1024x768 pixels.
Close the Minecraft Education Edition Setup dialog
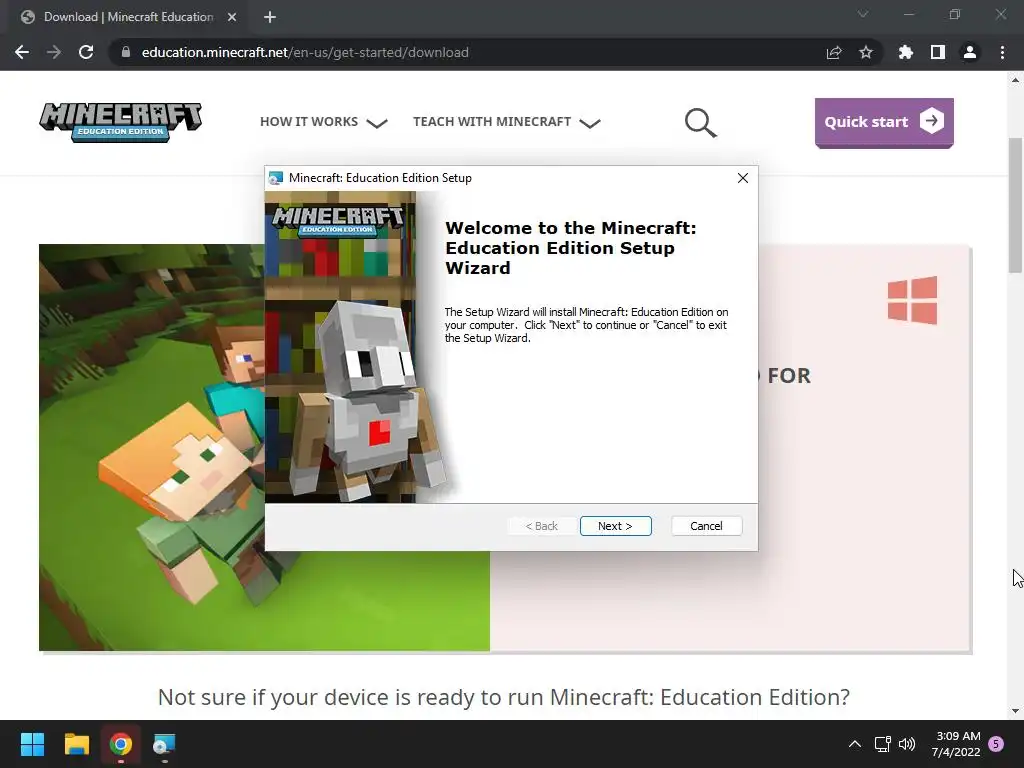coord(743,178)
